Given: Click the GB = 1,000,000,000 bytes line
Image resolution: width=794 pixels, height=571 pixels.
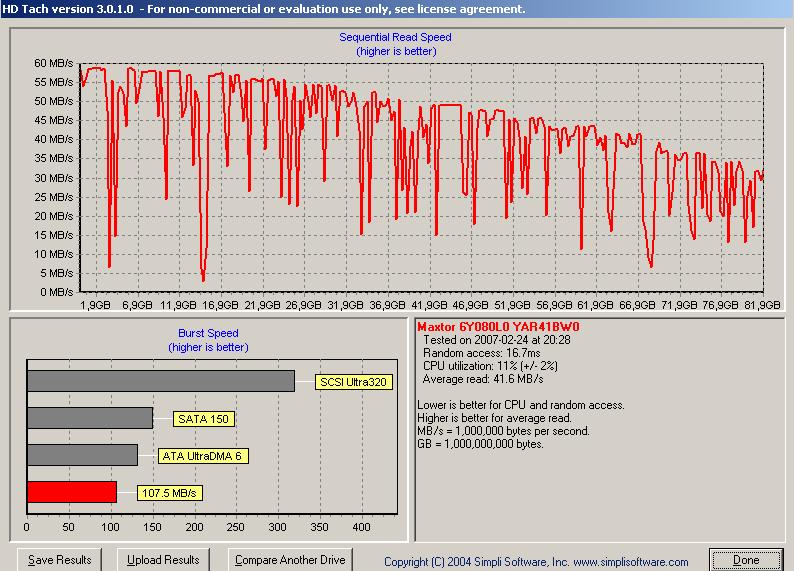Looking at the screenshot, I should pos(481,444).
